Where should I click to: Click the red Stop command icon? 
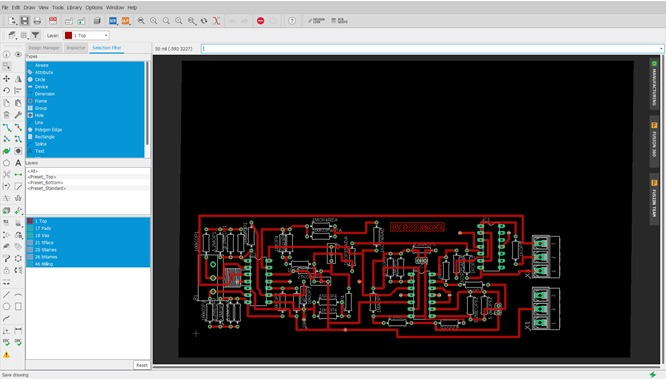click(x=260, y=21)
